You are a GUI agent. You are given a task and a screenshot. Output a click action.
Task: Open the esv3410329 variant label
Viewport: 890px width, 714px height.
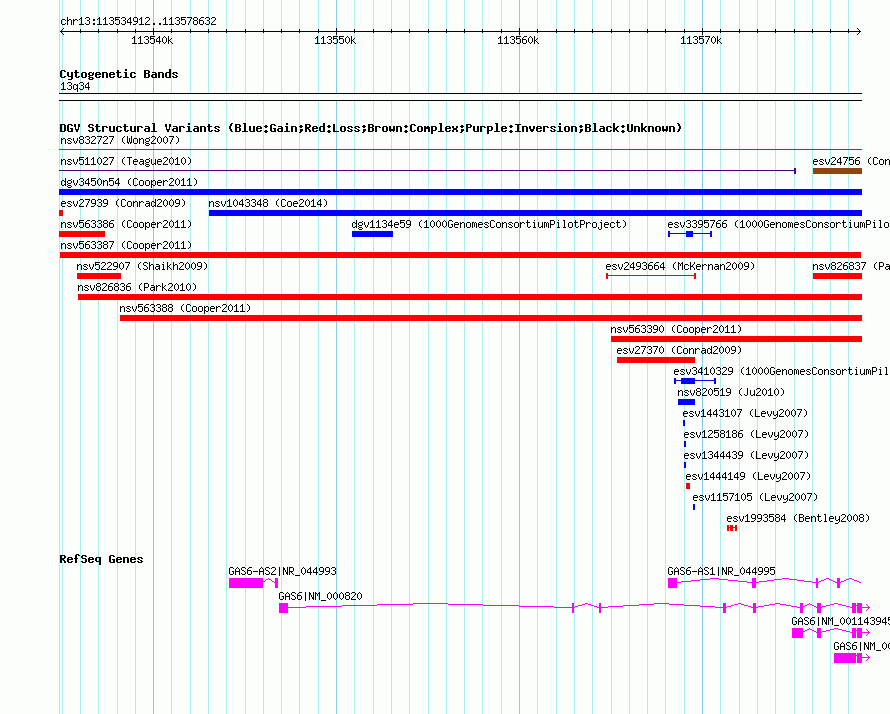(x=781, y=371)
